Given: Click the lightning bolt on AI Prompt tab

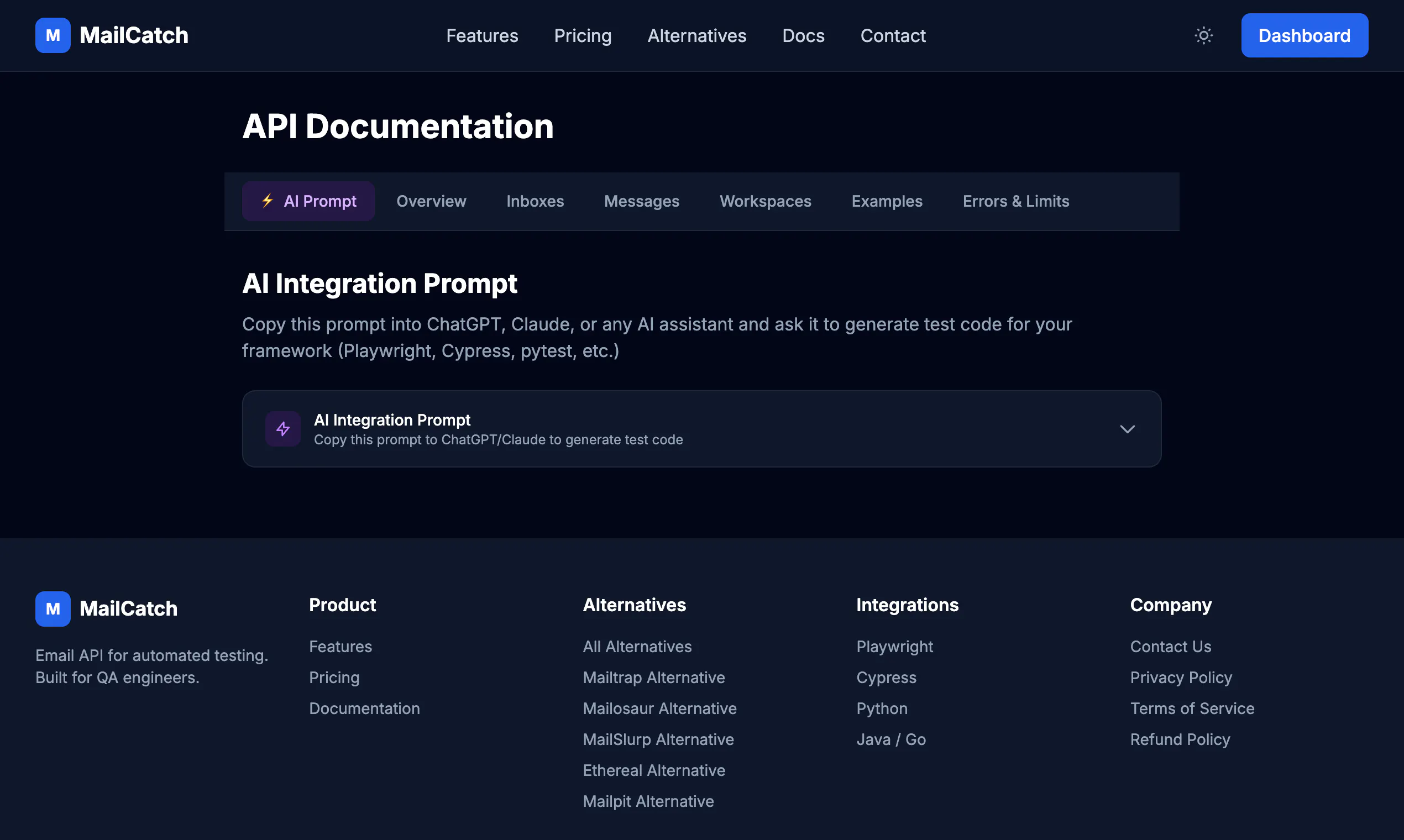Looking at the screenshot, I should (268, 201).
